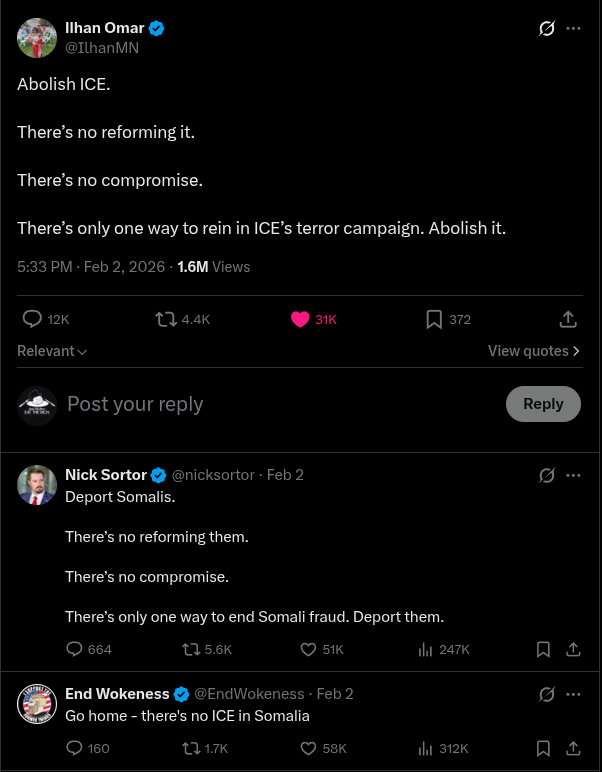Open Ilhan Omar's profile avatar
The height and width of the screenshot is (772, 602).
click(x=37, y=38)
